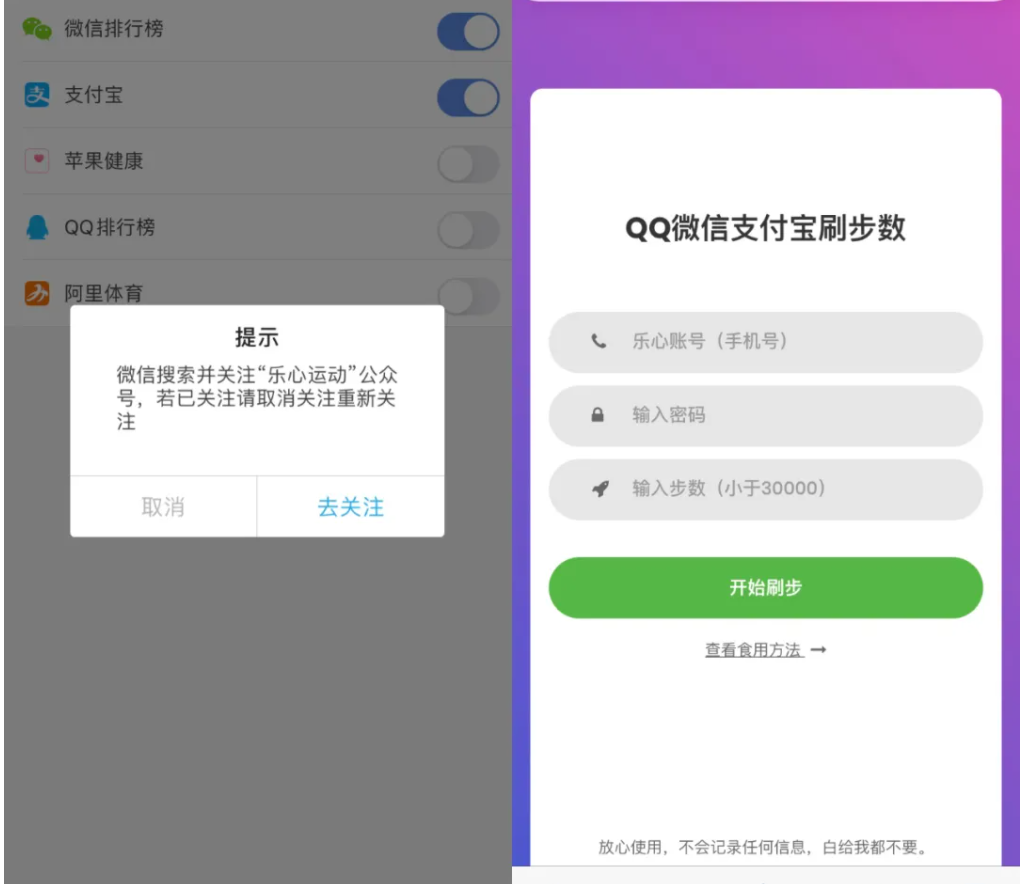Click the phone icon in account field
Viewport: 1021px width, 884px height.
(598, 341)
